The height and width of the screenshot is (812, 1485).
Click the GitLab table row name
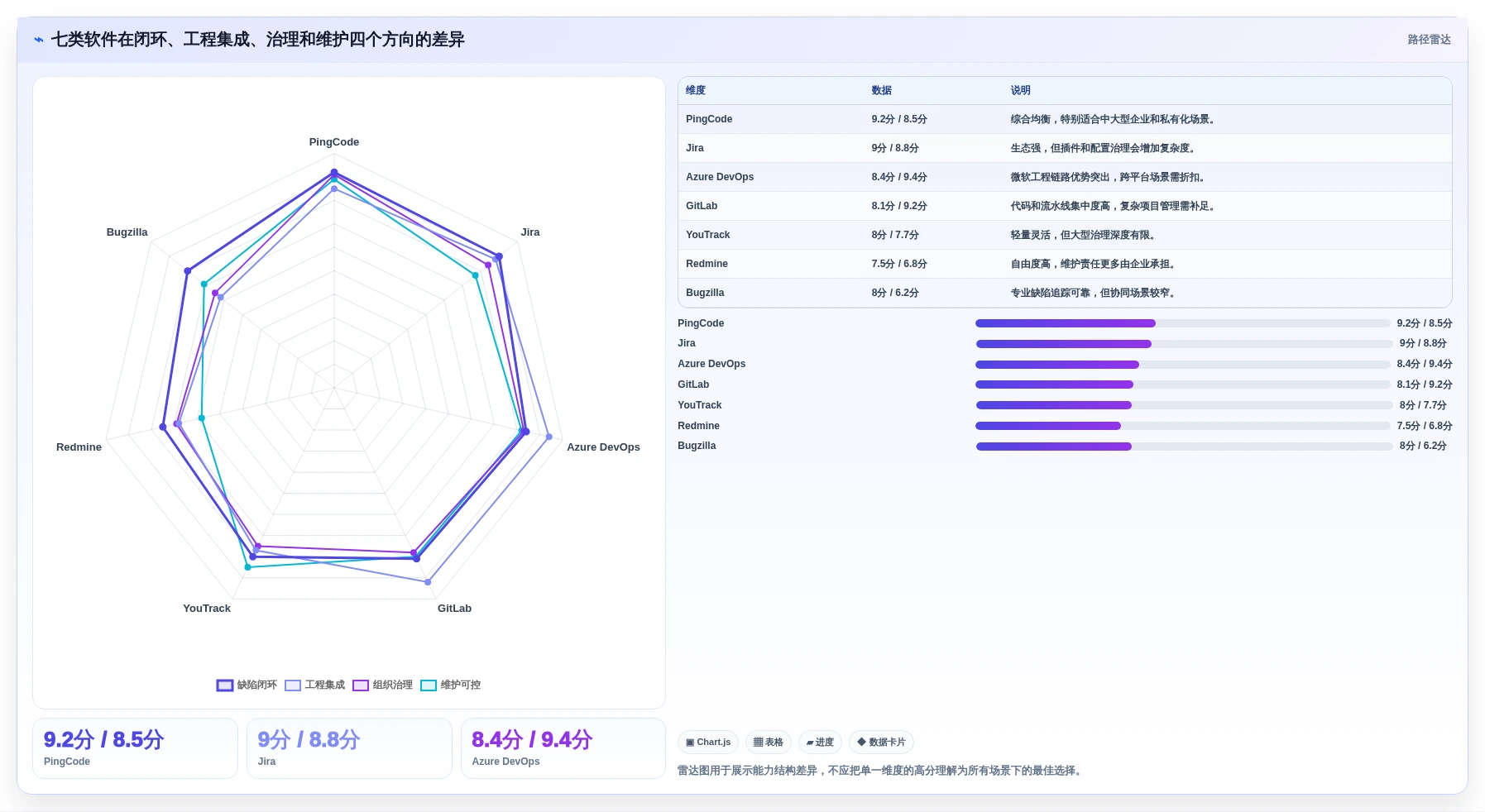tap(702, 206)
